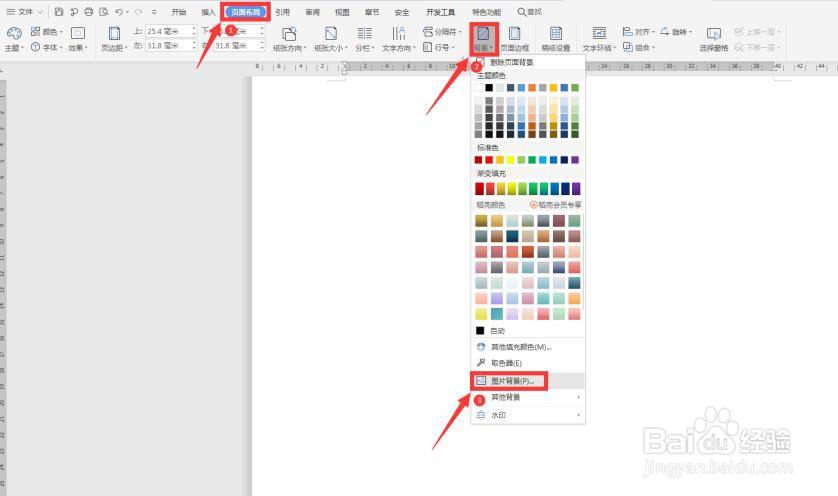This screenshot has height=496, width=838.
Task: Click the 选择窗格 selection pane button
Action: pyautogui.click(x=713, y=40)
